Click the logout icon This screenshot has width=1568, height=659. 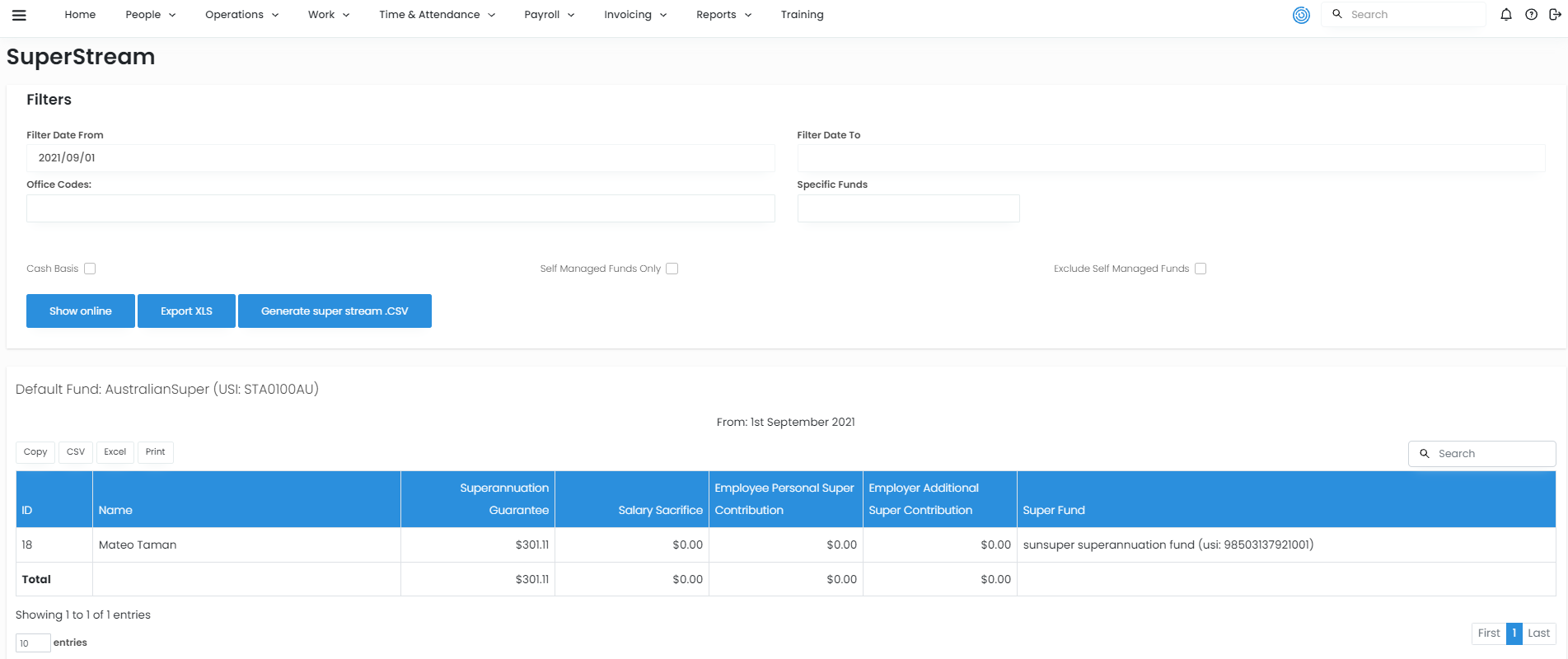(1555, 15)
